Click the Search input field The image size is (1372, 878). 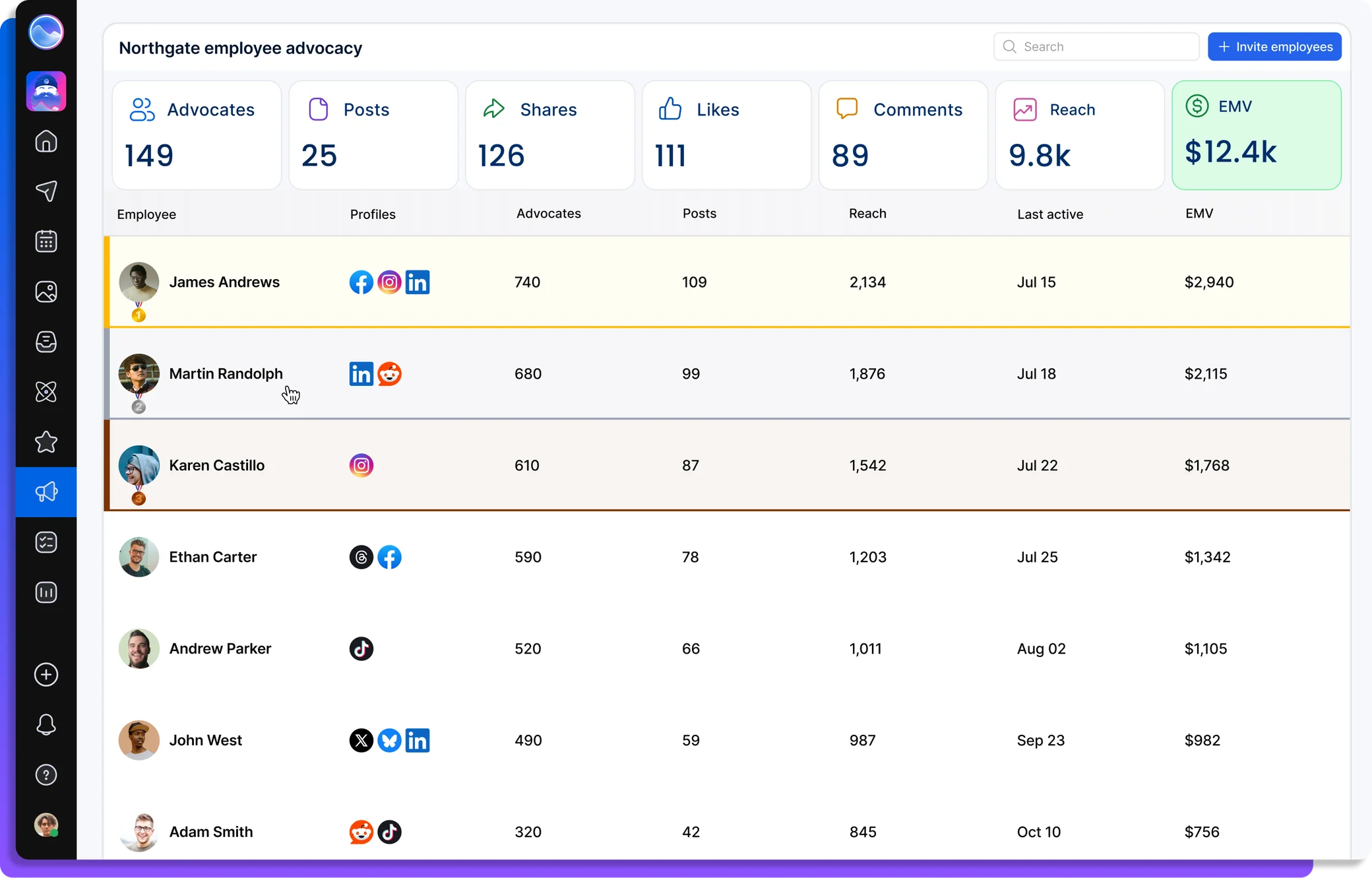(x=1096, y=47)
